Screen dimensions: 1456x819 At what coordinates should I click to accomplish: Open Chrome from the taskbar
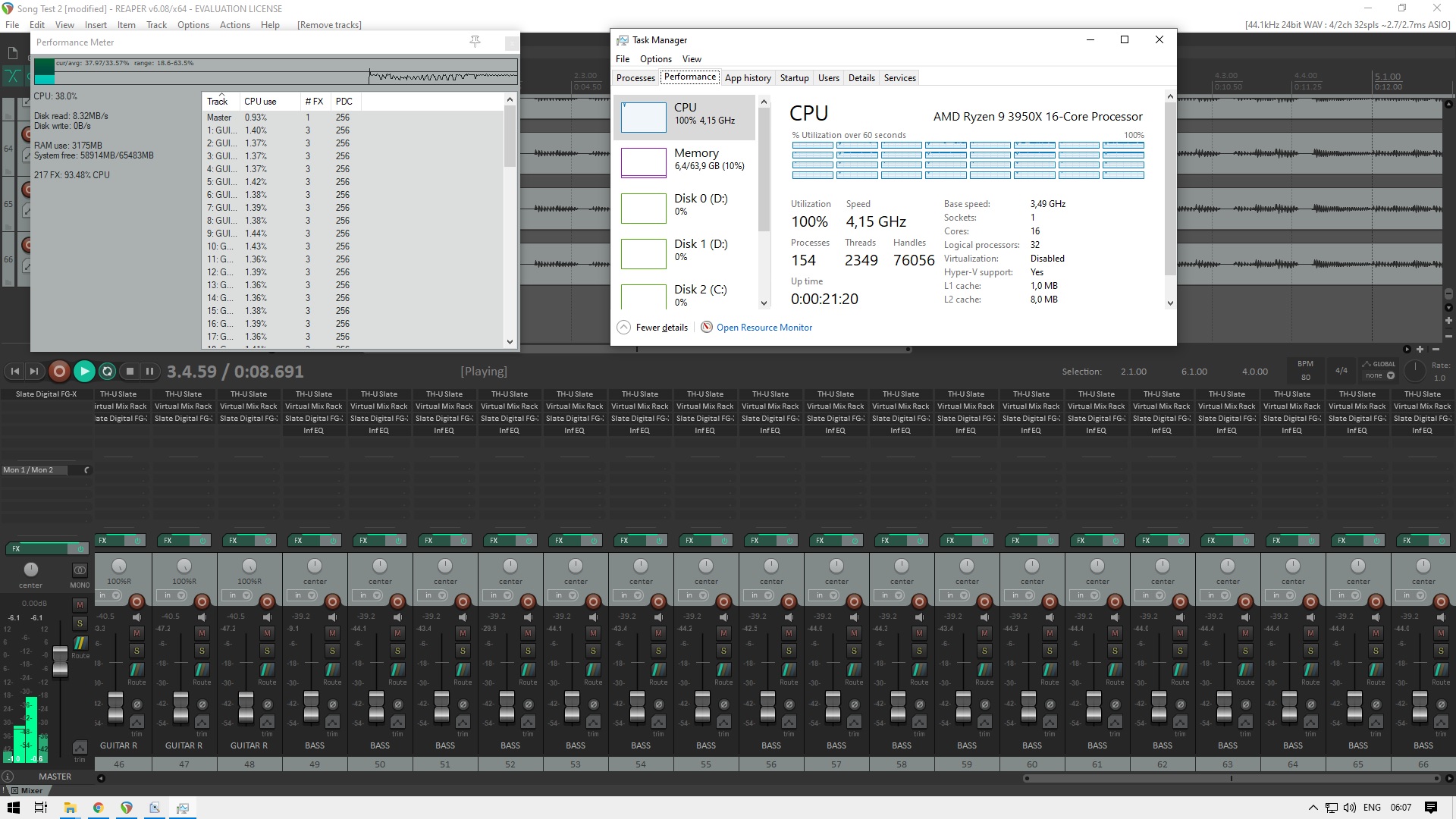pyautogui.click(x=98, y=808)
